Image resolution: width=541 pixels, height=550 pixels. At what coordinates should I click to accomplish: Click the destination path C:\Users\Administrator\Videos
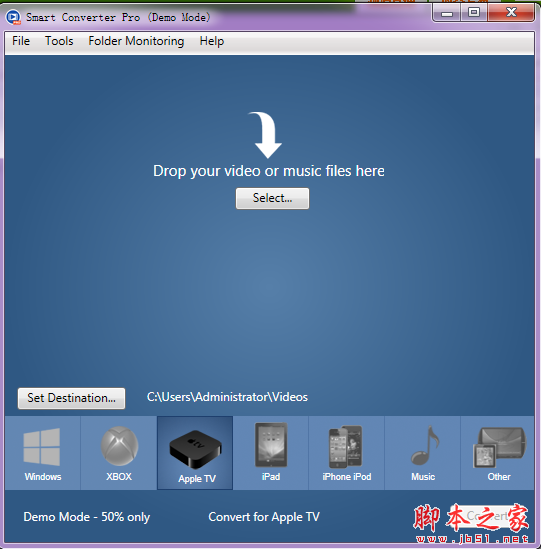click(227, 397)
